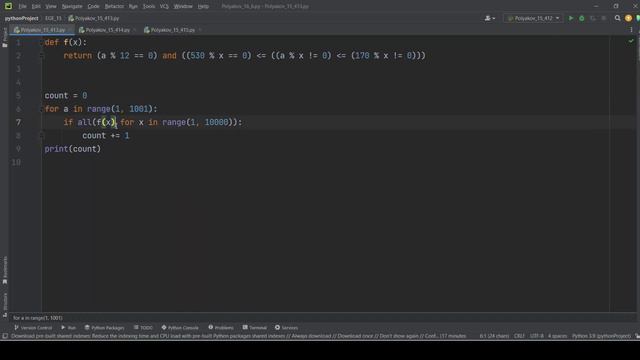640x360 pixels.
Task: Click the EGE_15 folder breadcrumb
Action: point(53,18)
